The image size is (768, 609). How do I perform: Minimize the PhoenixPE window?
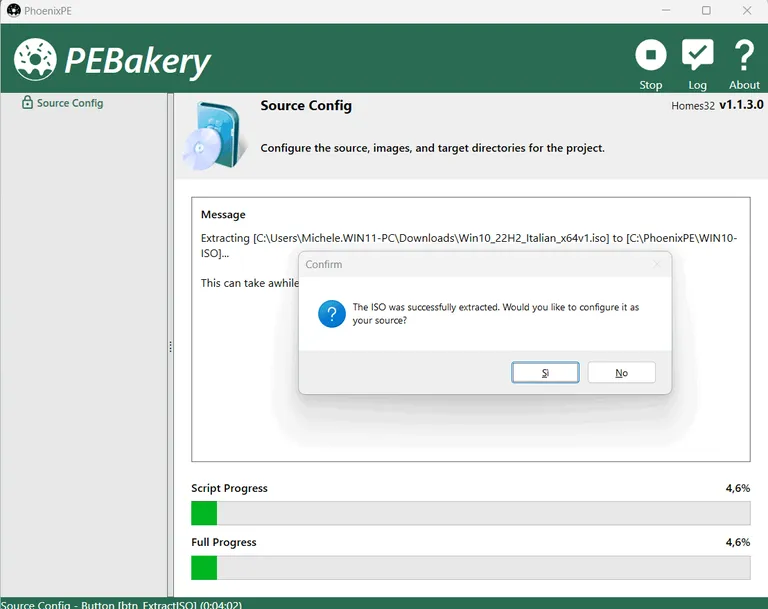click(663, 11)
